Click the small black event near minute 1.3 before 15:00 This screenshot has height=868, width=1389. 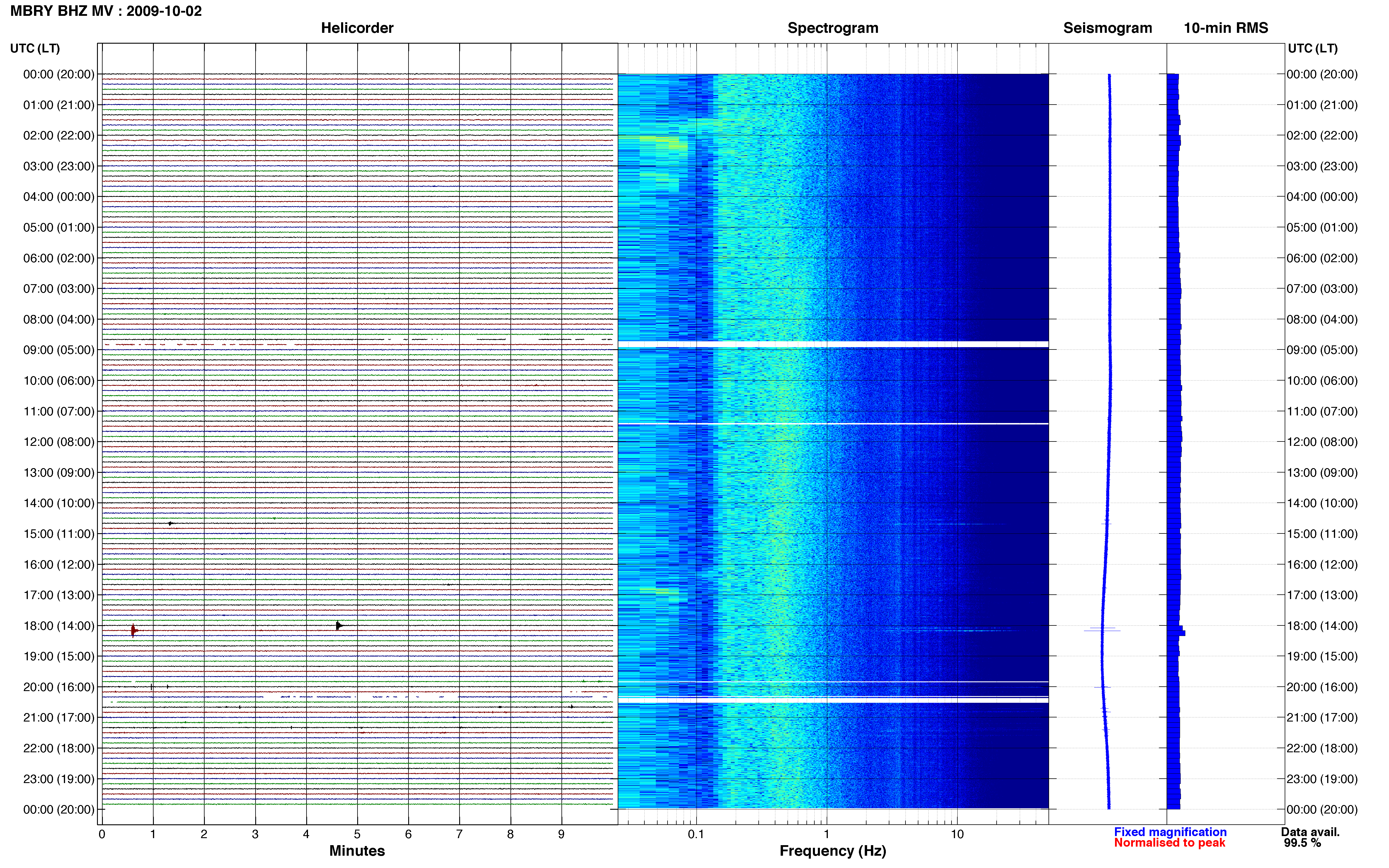coord(171,523)
